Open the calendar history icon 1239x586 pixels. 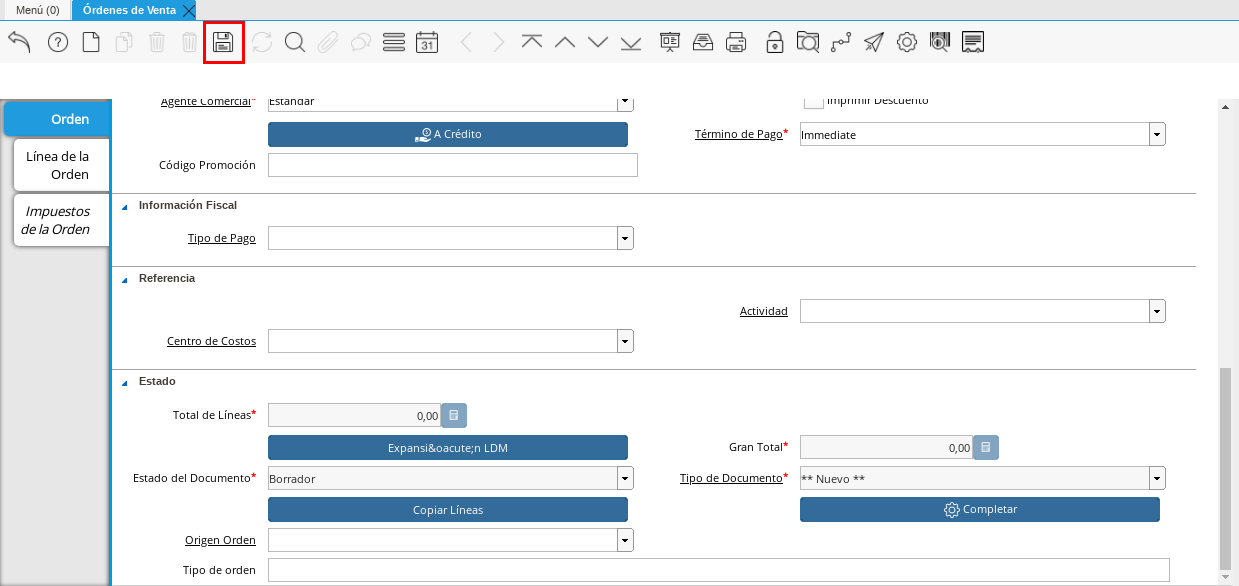pos(427,42)
